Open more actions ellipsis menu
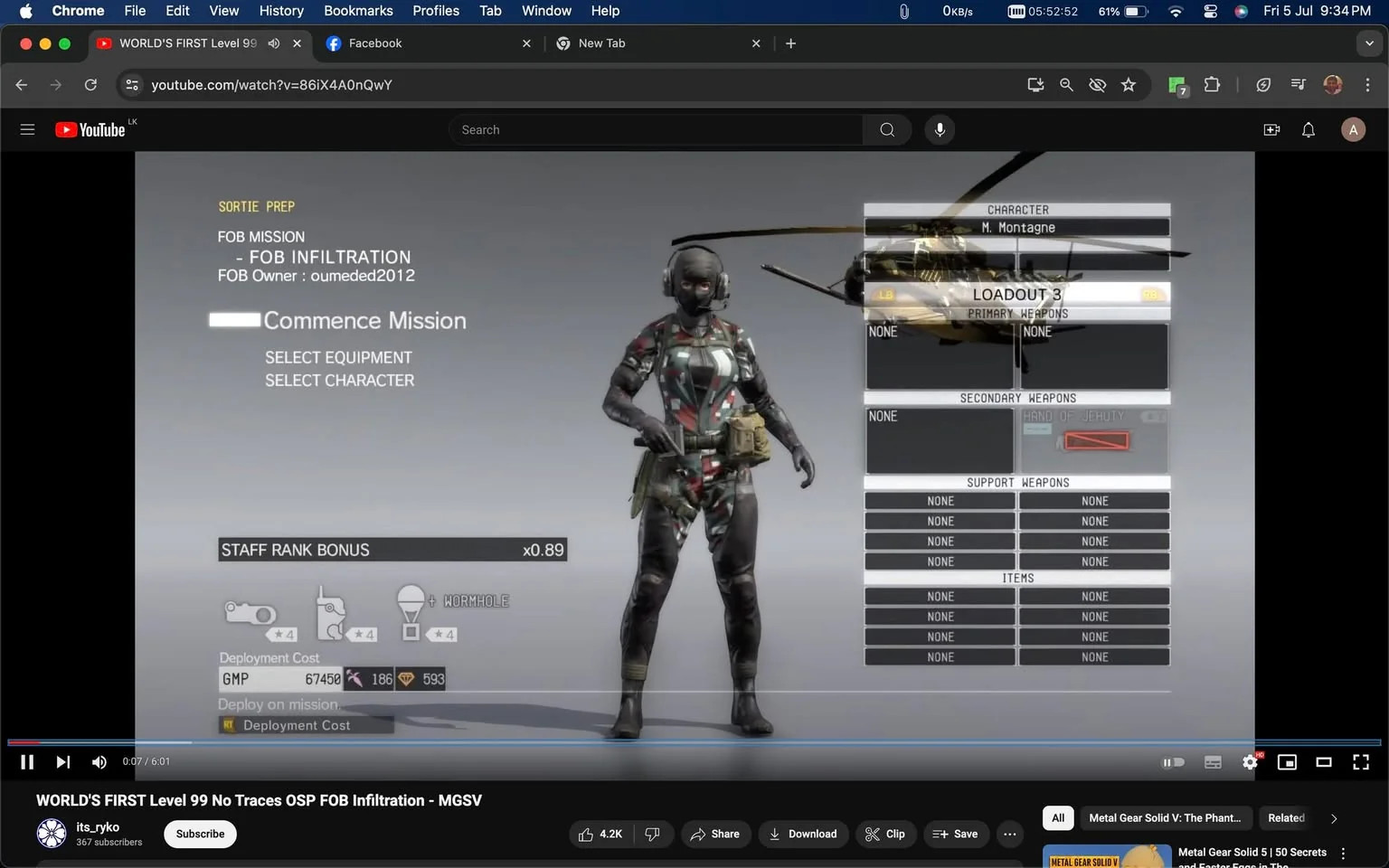Viewport: 1389px width, 868px height. 1010,834
